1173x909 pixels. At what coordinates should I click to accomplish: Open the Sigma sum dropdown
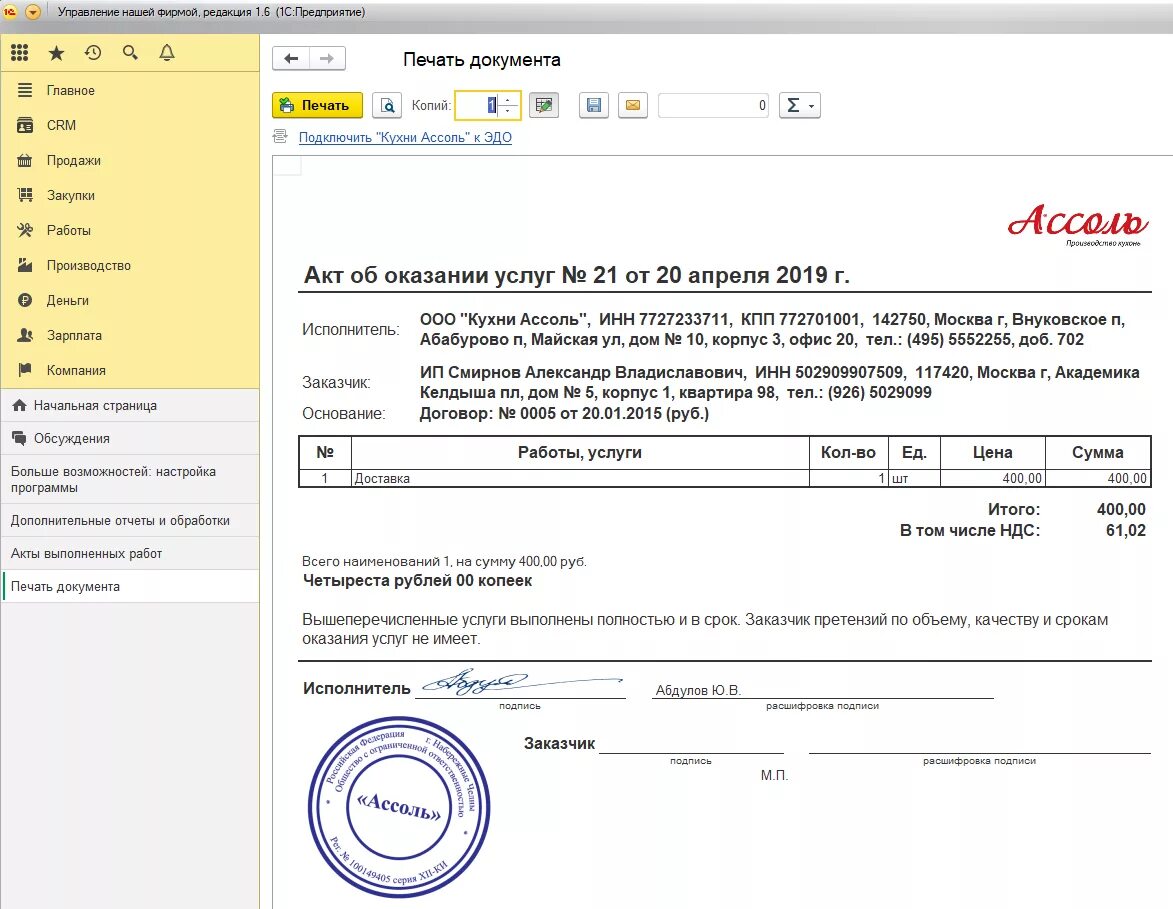coord(800,105)
